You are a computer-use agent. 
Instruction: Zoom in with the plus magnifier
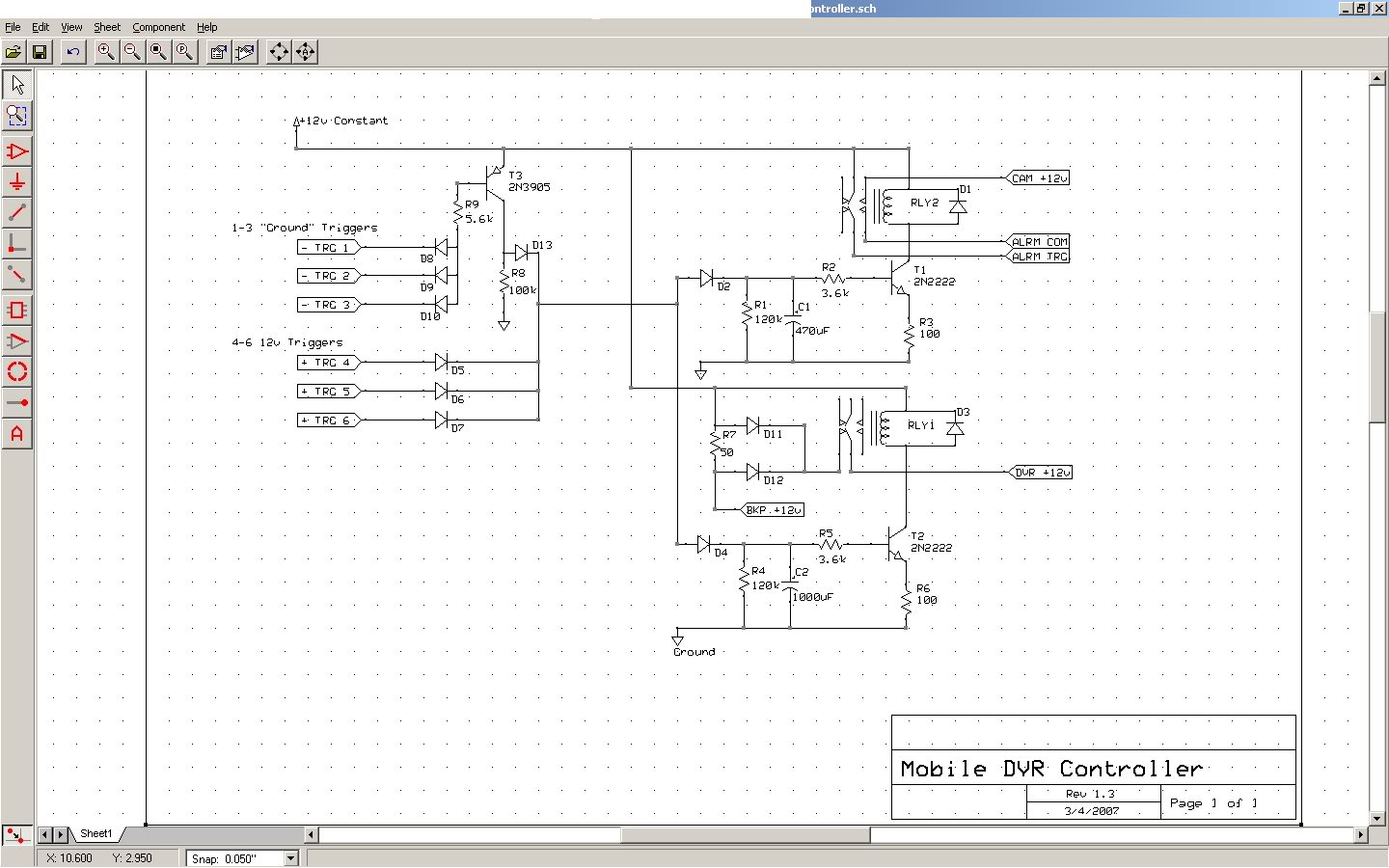point(105,52)
